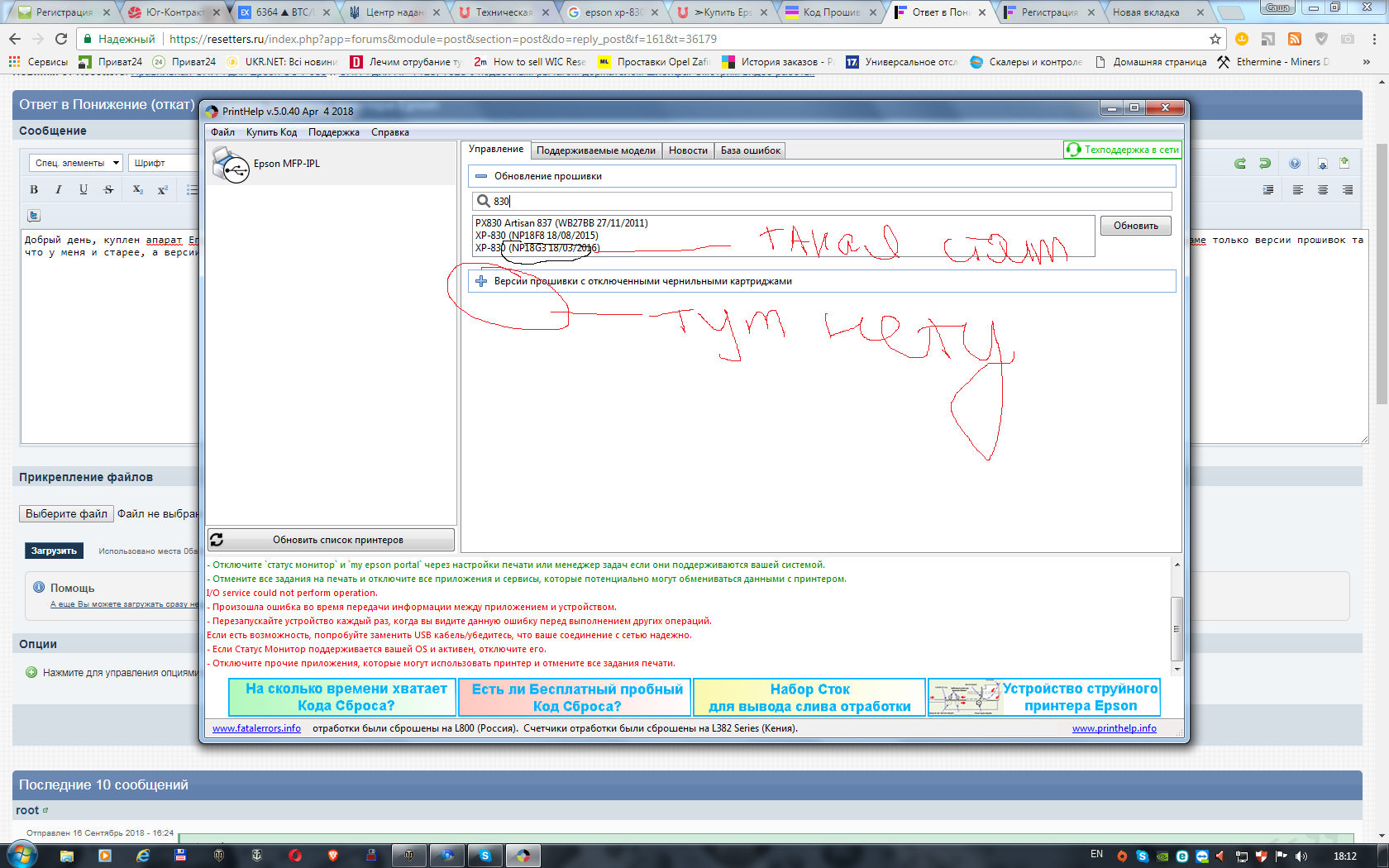The image size is (1389, 868).
Task: Click the Обновить firmware button
Action: tap(1136, 226)
